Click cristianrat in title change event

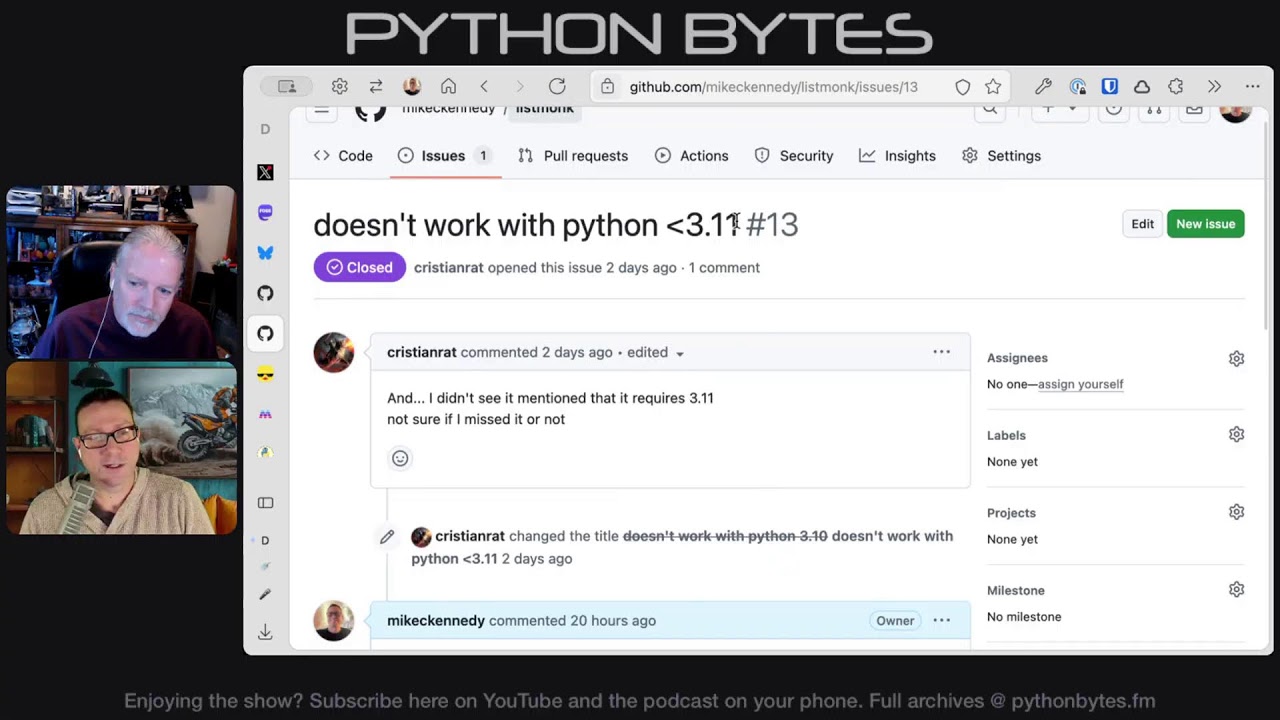(x=470, y=536)
